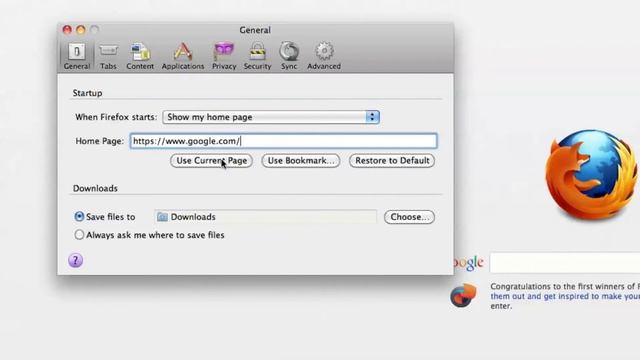Close the General preferences window

click(x=67, y=29)
